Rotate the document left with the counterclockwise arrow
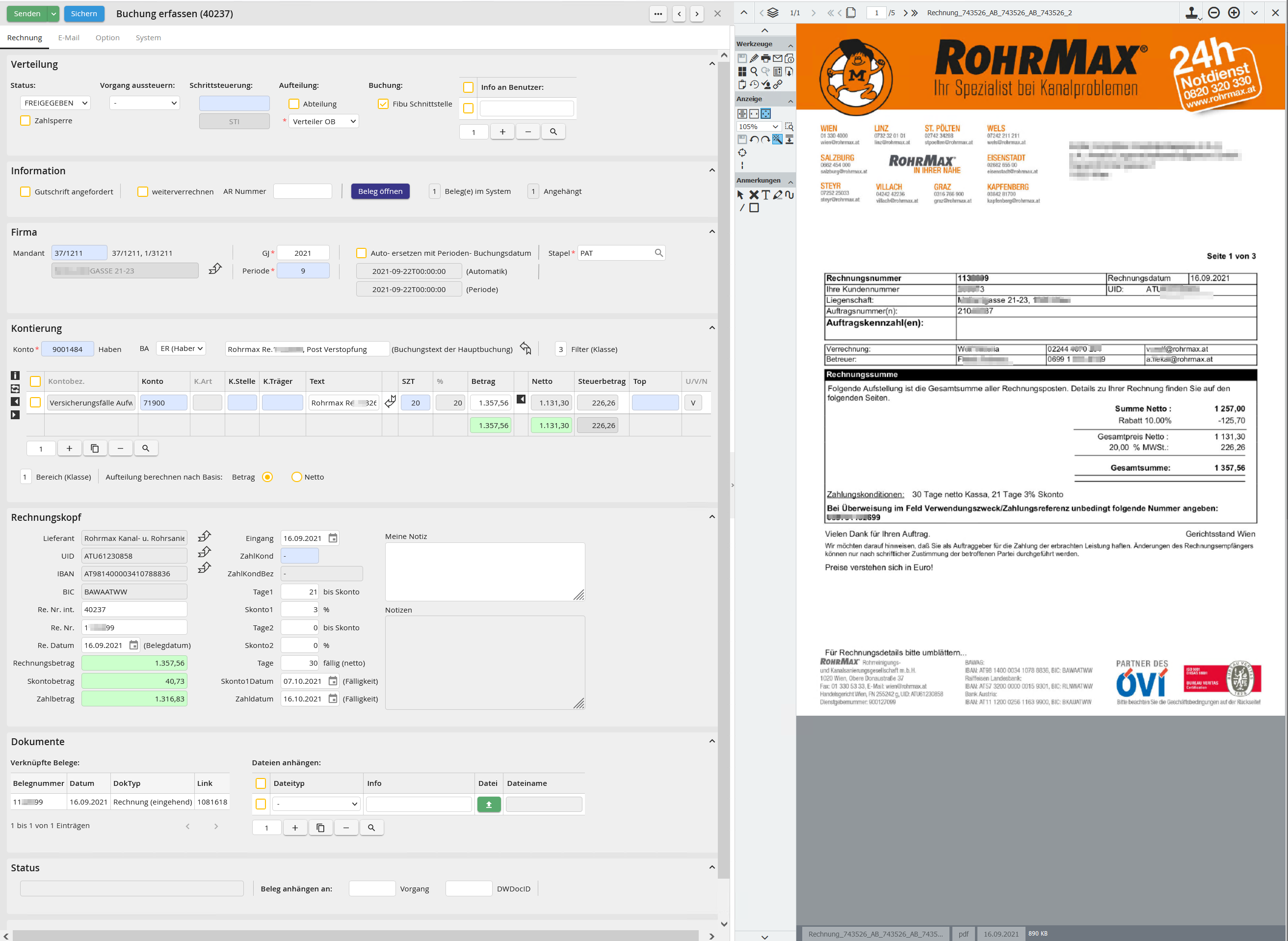Image resolution: width=1288 pixels, height=941 pixels. [x=754, y=139]
